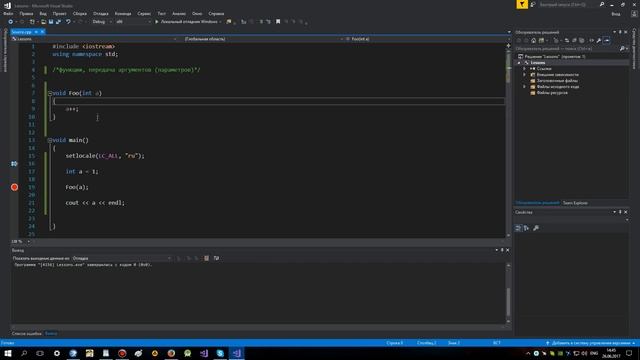Open the Сборка menu
The image size is (640, 360).
pyautogui.click(x=80, y=13)
